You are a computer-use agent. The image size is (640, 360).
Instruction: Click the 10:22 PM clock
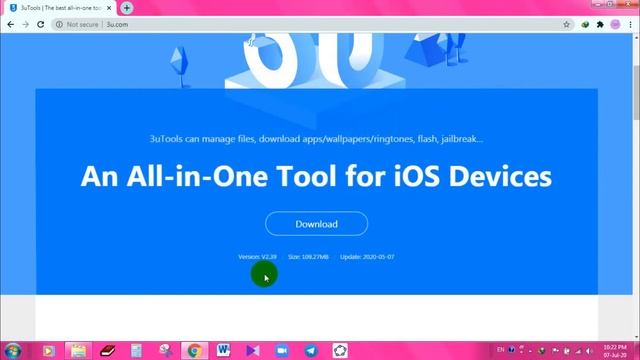point(615,351)
